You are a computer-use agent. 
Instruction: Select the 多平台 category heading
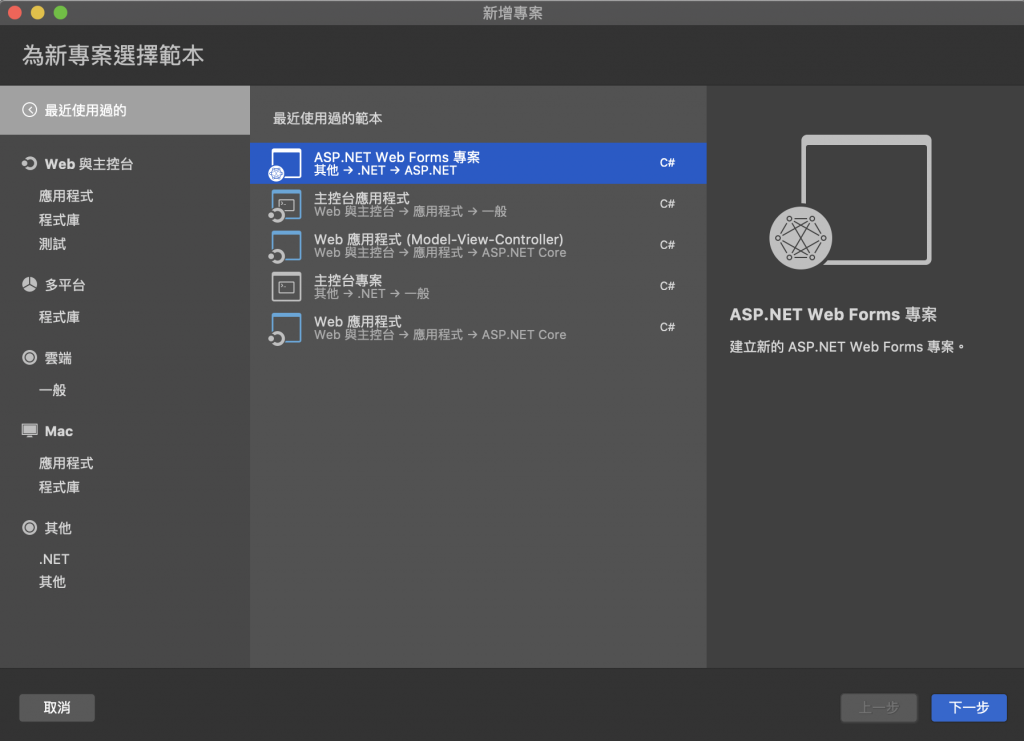(x=65, y=285)
